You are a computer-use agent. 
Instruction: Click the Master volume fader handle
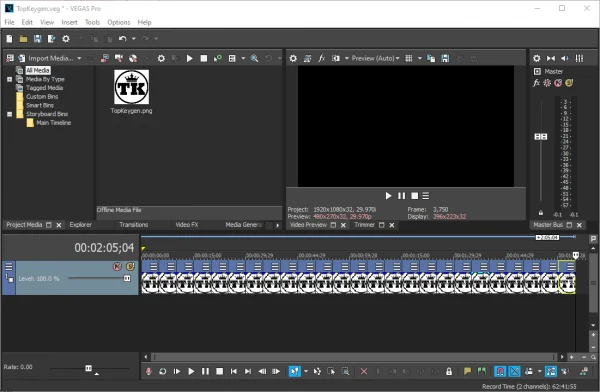(x=541, y=137)
